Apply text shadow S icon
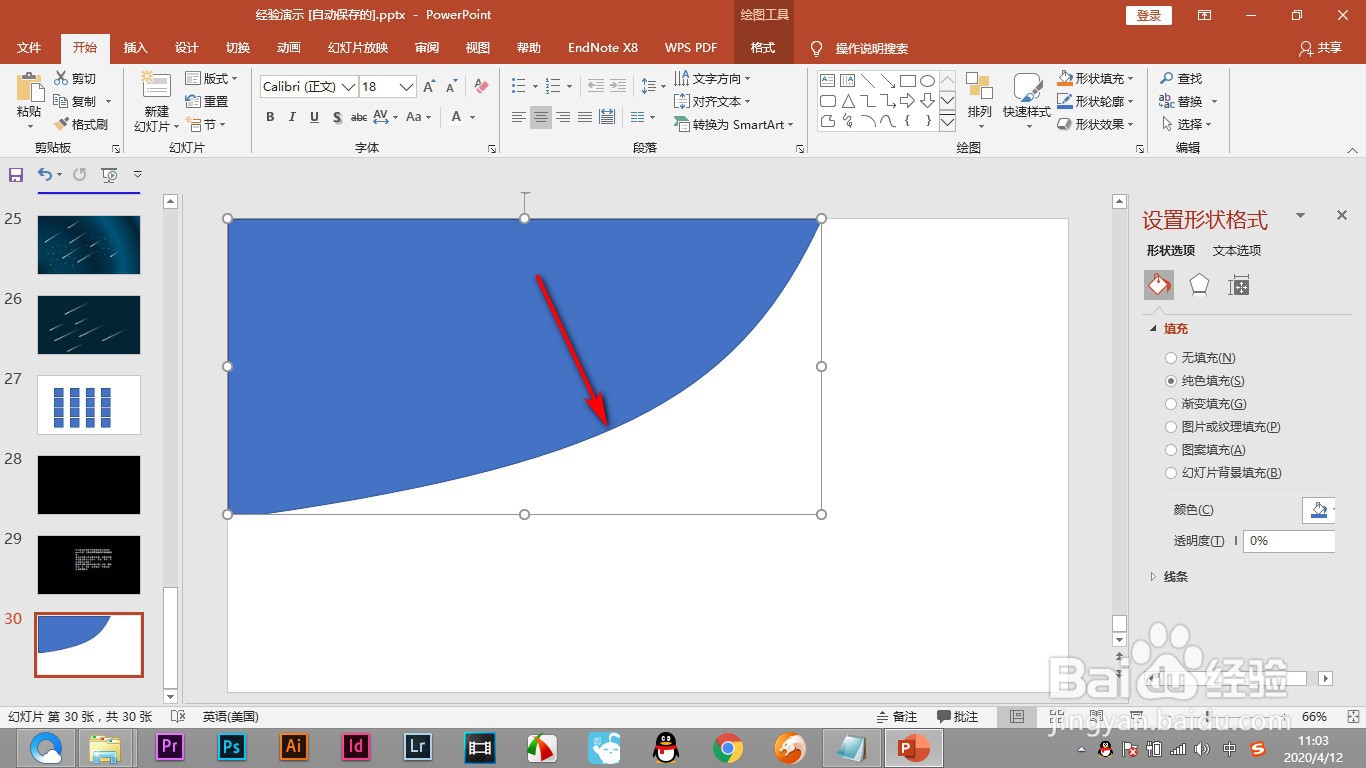The image size is (1366, 768). 337,117
